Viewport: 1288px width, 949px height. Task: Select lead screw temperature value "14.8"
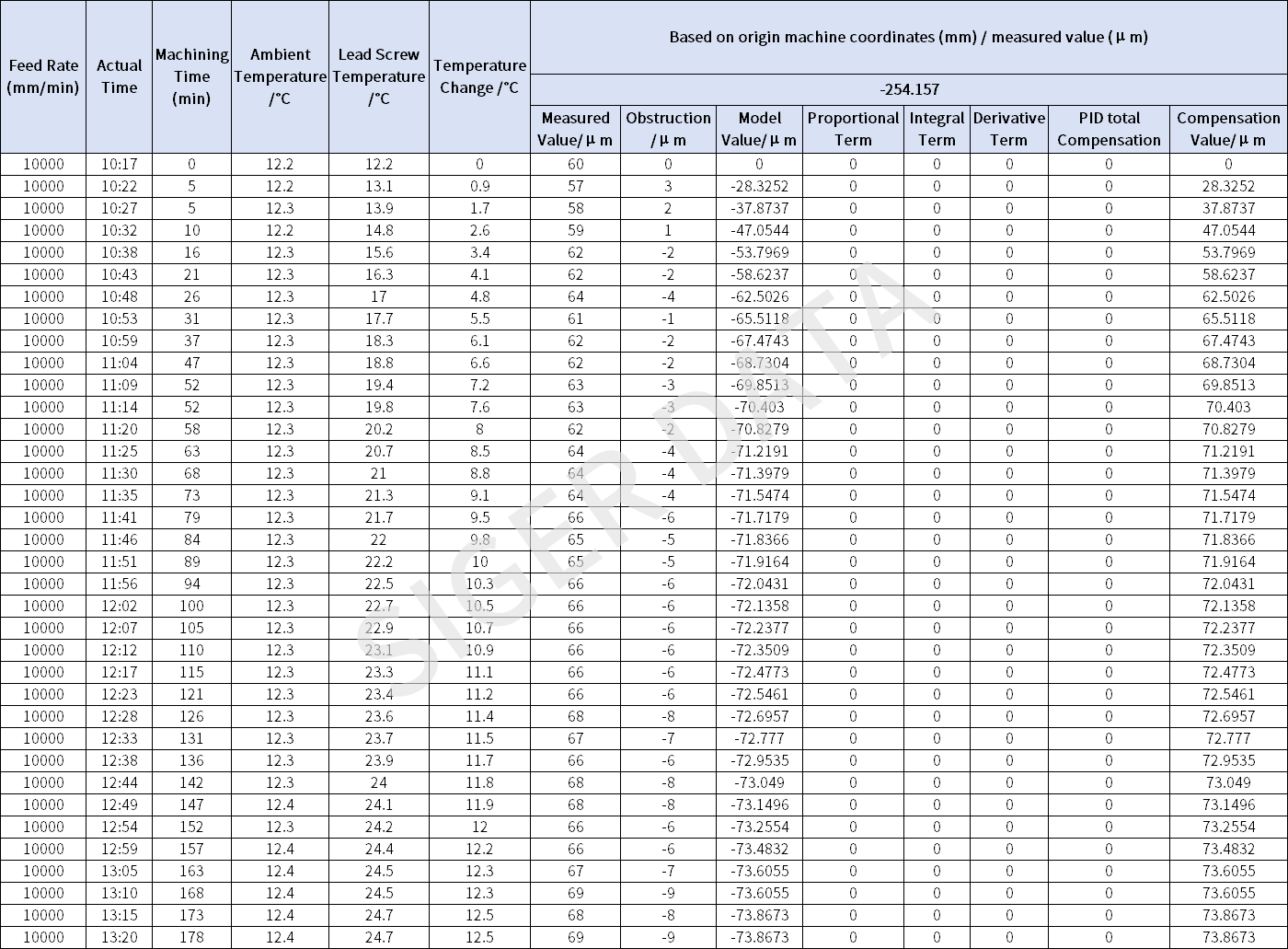pyautogui.click(x=378, y=230)
